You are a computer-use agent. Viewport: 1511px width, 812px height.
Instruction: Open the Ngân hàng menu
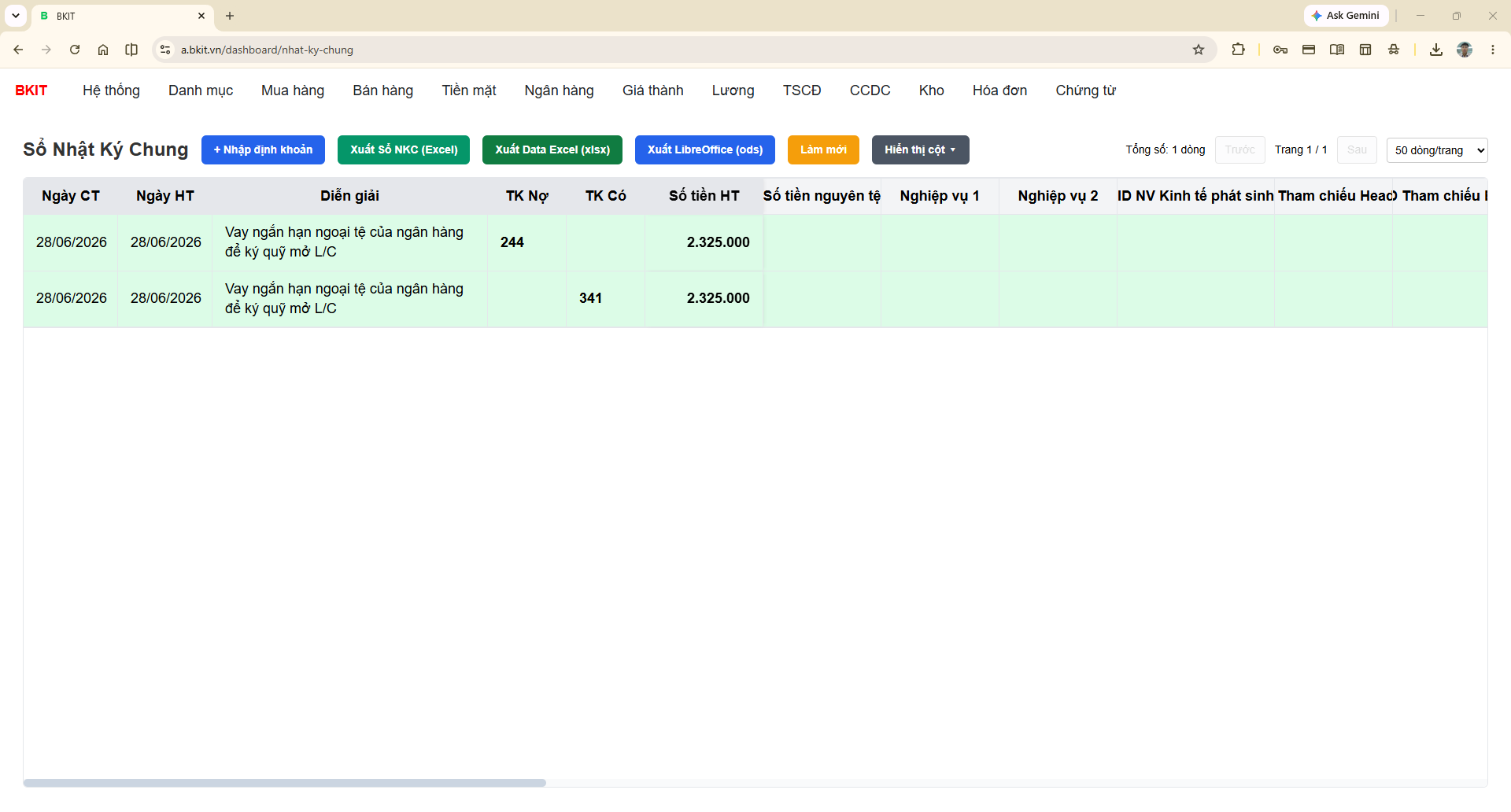click(560, 90)
